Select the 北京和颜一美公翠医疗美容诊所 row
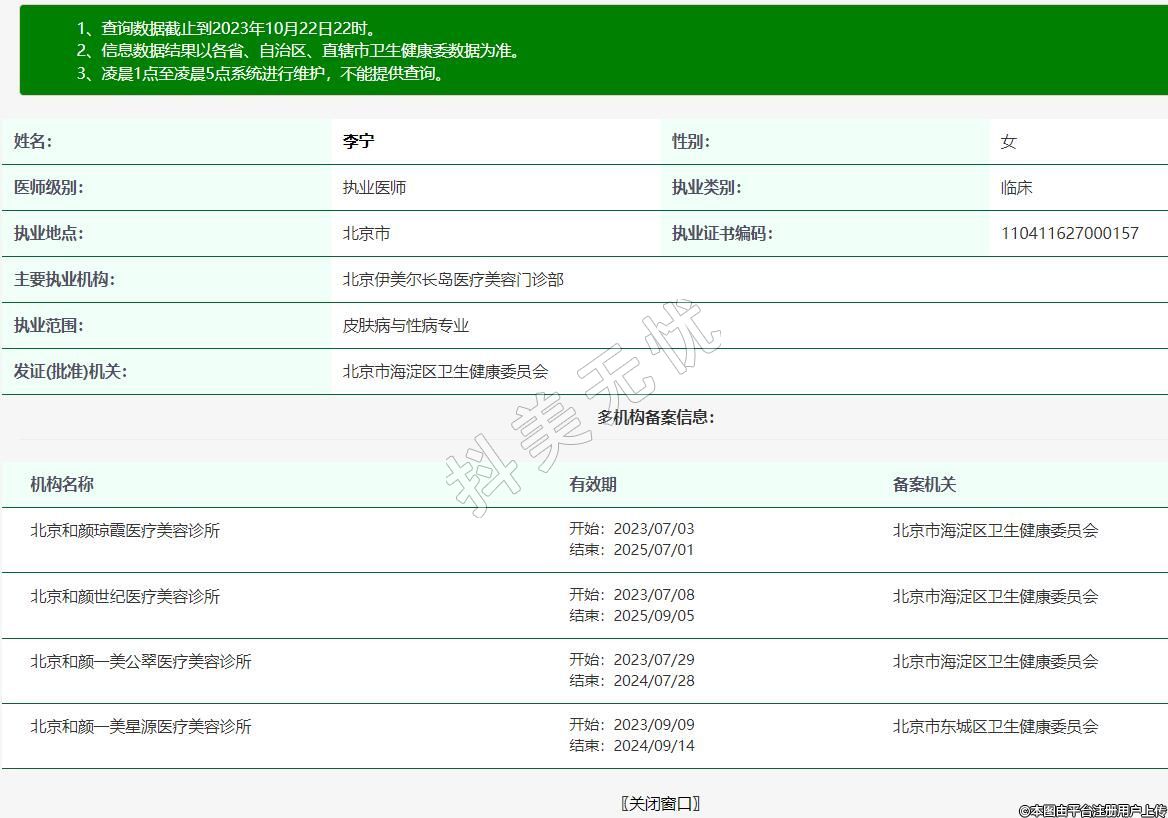The height and width of the screenshot is (818, 1168). pos(141,662)
